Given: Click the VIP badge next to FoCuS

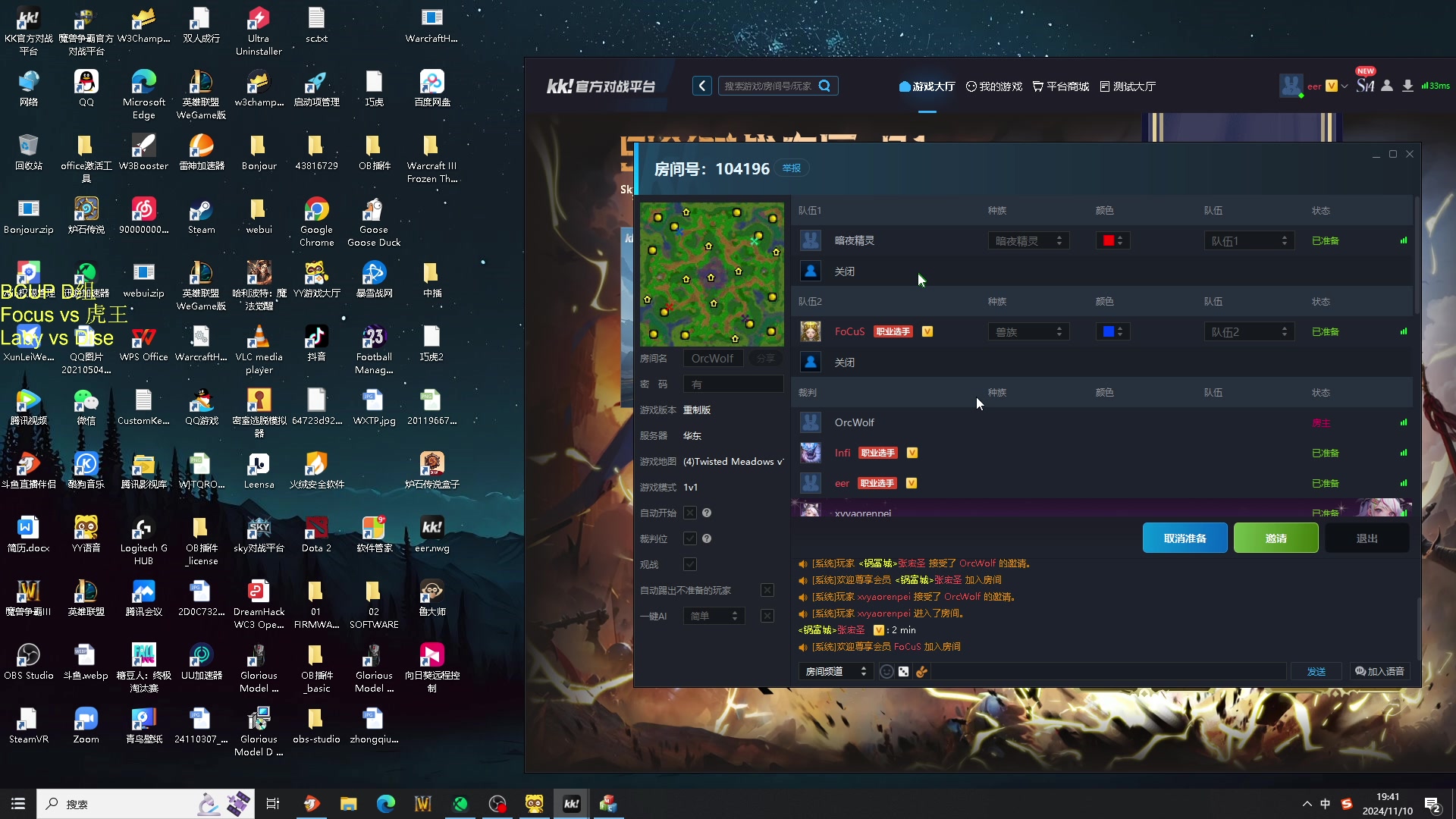Looking at the screenshot, I should pyautogui.click(x=927, y=331).
